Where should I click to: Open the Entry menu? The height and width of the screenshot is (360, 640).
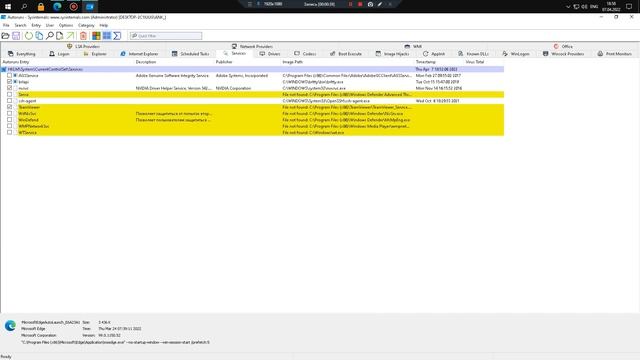(x=36, y=25)
